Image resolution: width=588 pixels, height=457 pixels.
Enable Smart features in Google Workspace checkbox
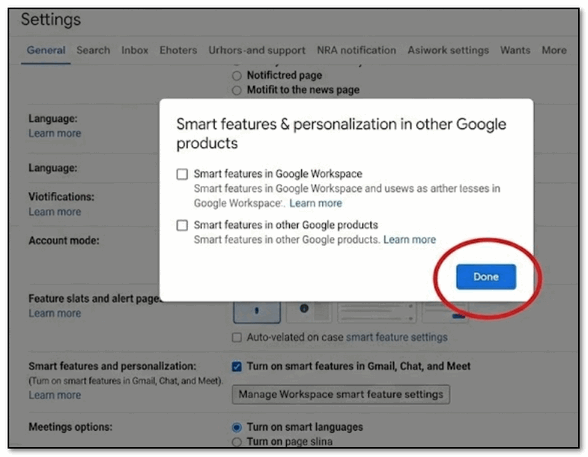coord(182,174)
